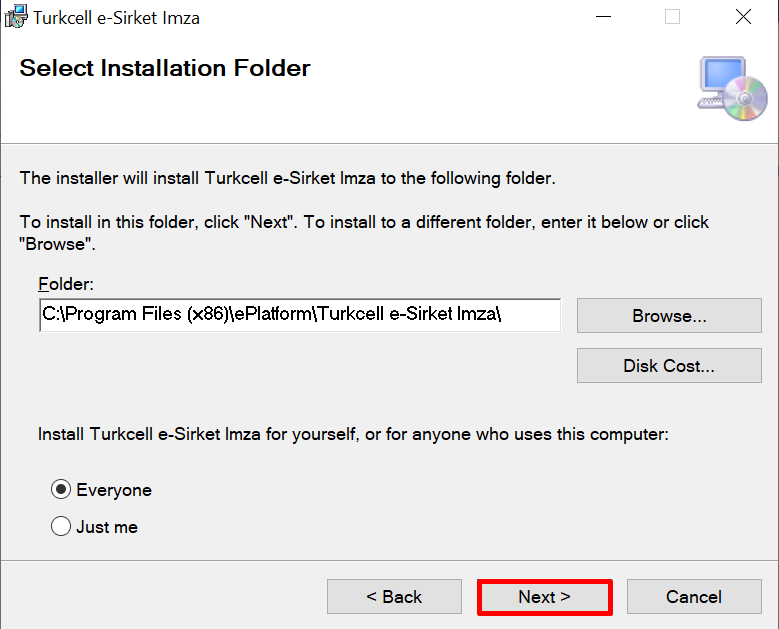Screen dimensions: 779x629
Task: Open the Browse... folder picker
Action: (x=669, y=315)
